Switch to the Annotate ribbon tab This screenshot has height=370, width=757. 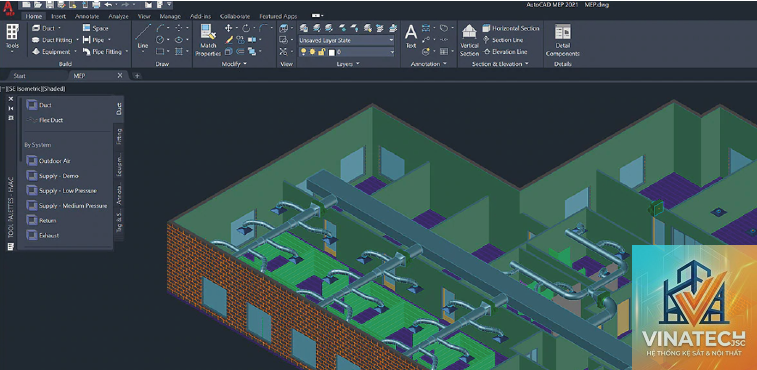(x=86, y=16)
